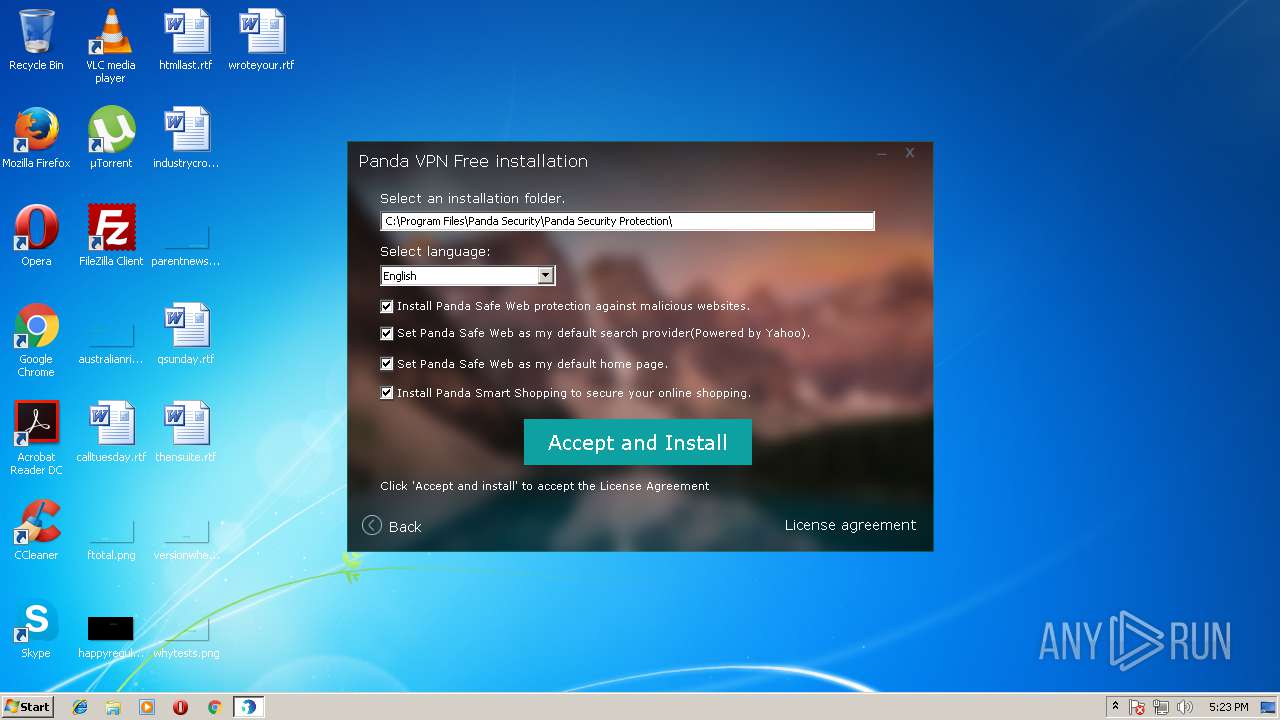Click the volume speaker tray icon
This screenshot has width=1280, height=720.
1185,707
